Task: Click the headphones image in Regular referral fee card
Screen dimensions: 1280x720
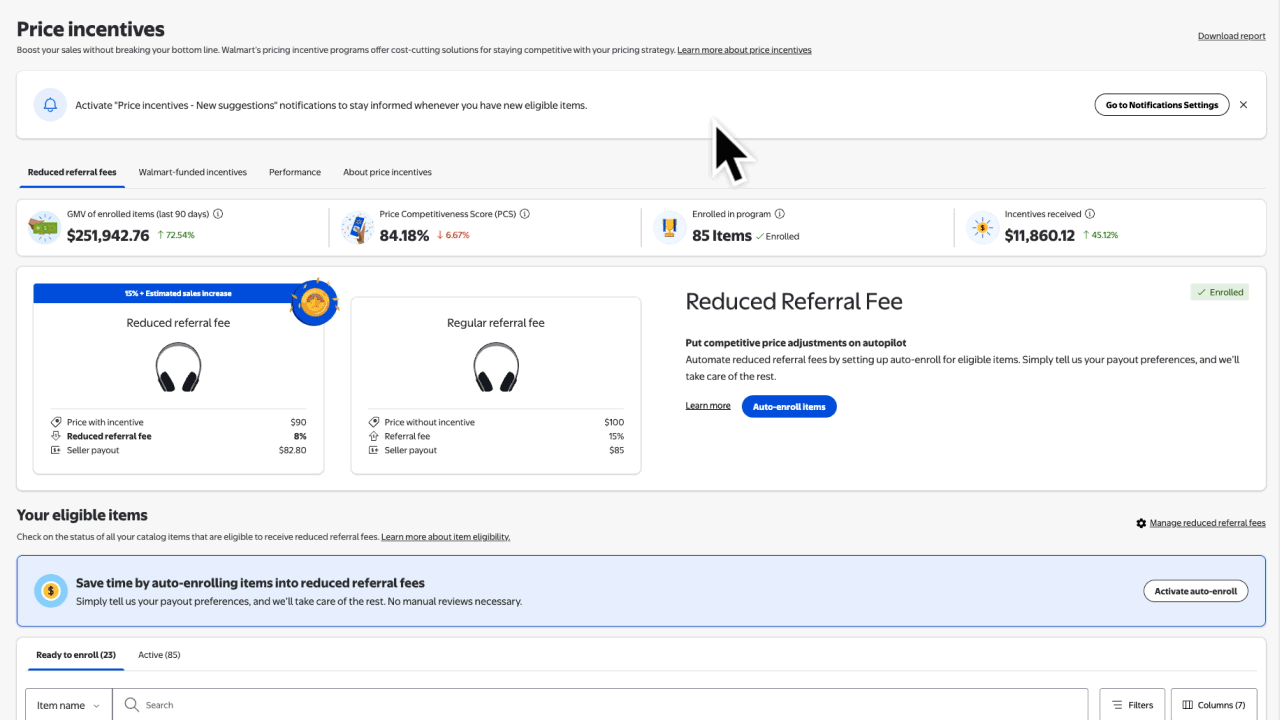Action: point(496,367)
